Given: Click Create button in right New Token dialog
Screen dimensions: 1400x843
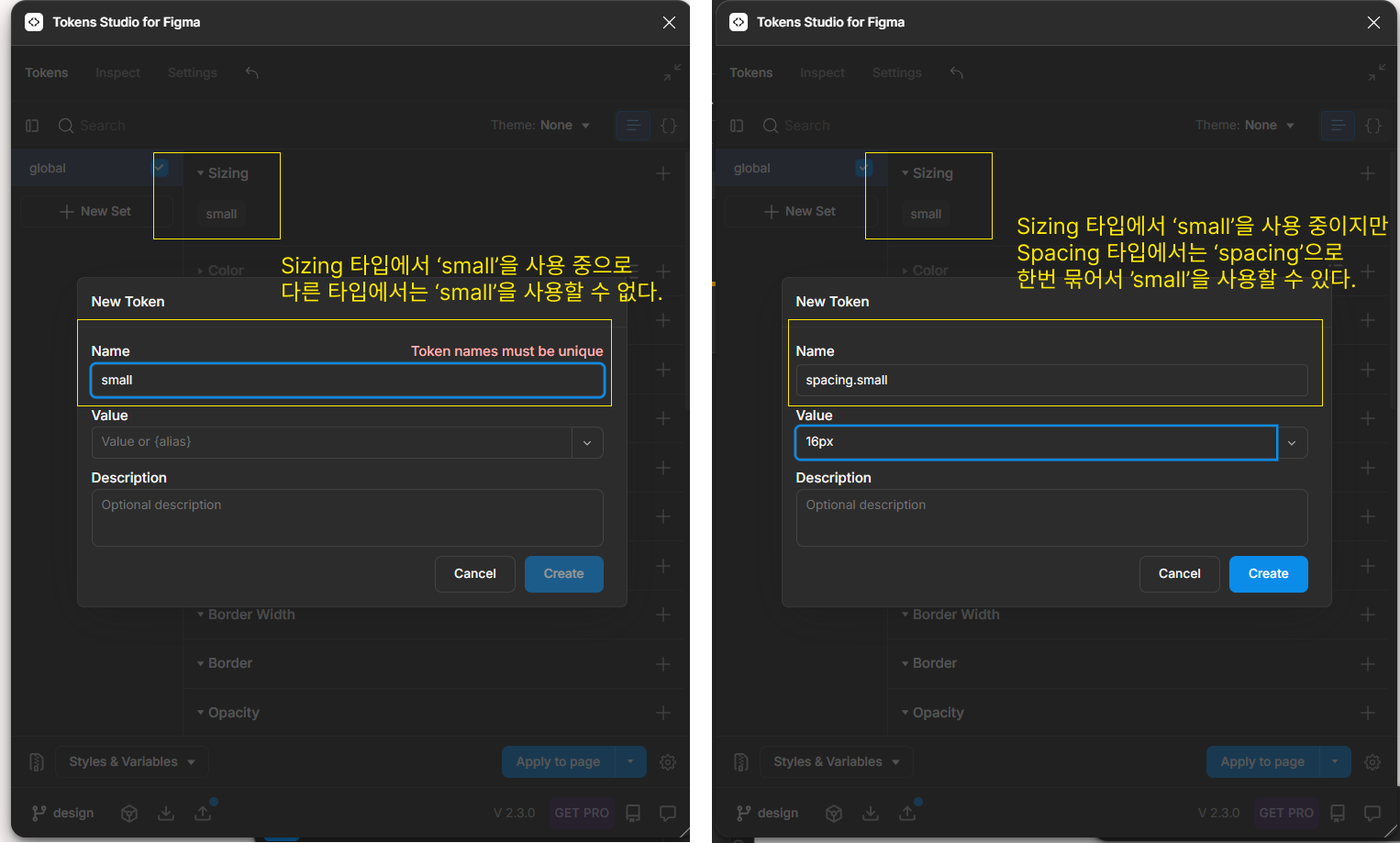Looking at the screenshot, I should (x=1268, y=574).
